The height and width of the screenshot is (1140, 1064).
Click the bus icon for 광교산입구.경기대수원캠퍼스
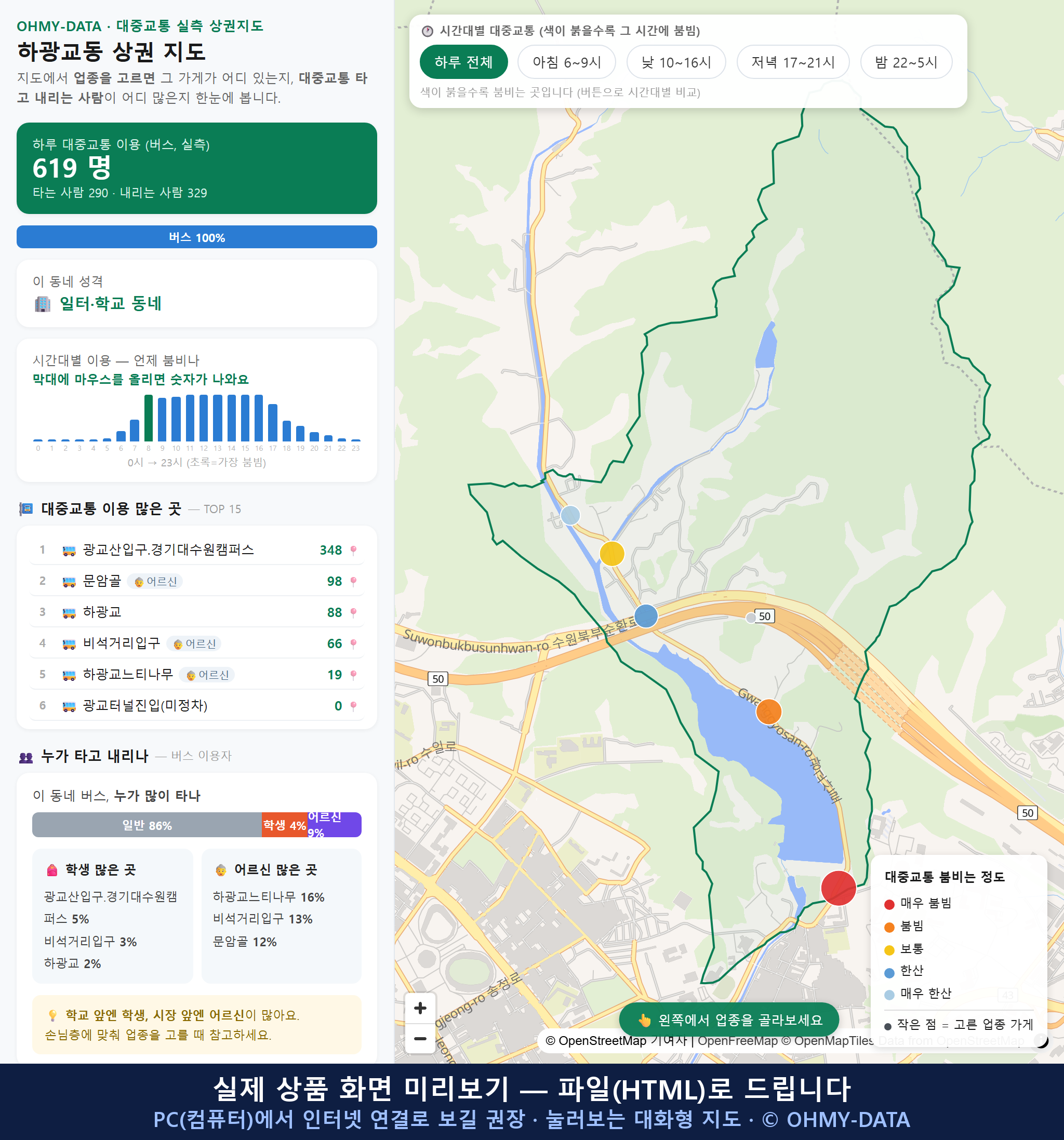tap(69, 551)
